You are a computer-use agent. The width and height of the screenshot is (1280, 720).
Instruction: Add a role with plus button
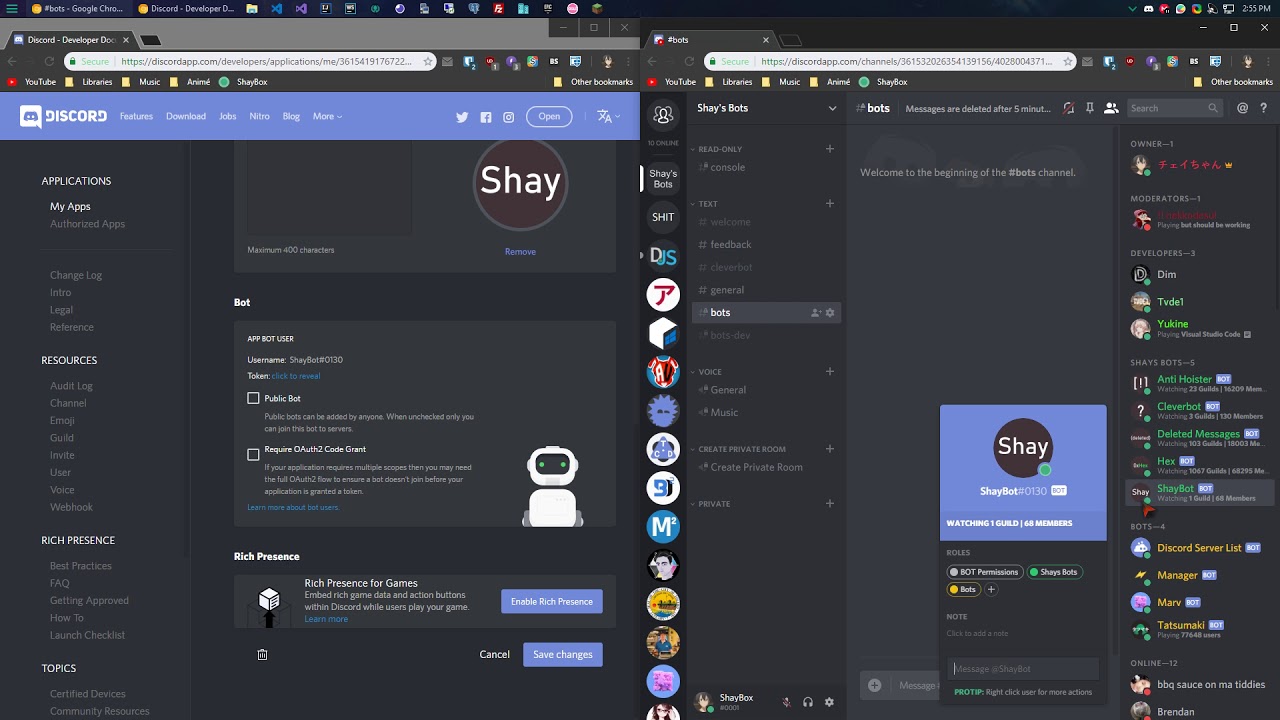(x=991, y=589)
